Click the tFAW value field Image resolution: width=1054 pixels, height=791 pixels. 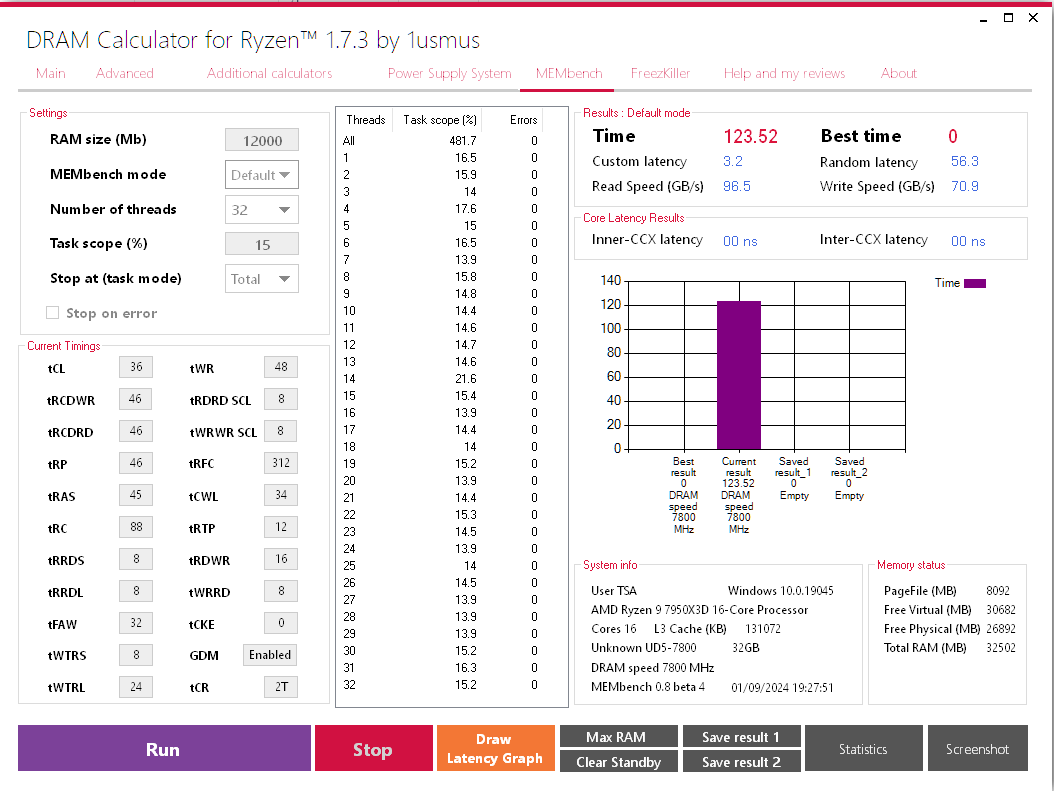[136, 622]
